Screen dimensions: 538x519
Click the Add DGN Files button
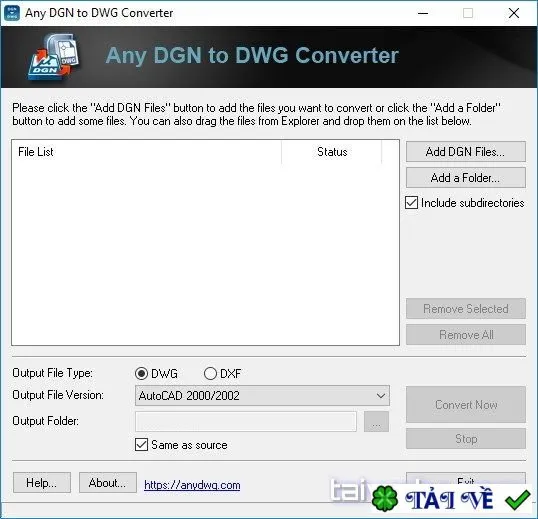(466, 152)
